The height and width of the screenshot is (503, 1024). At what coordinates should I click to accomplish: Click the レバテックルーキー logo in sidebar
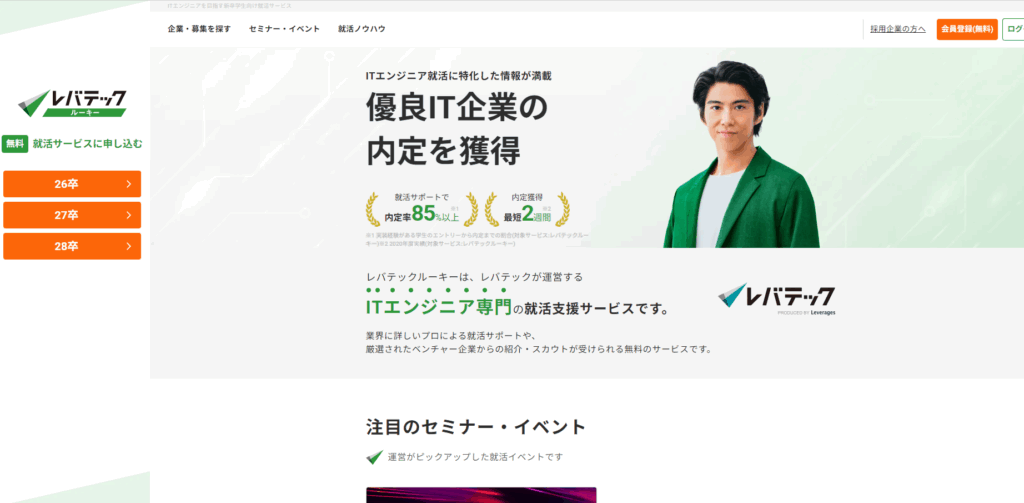(72, 103)
